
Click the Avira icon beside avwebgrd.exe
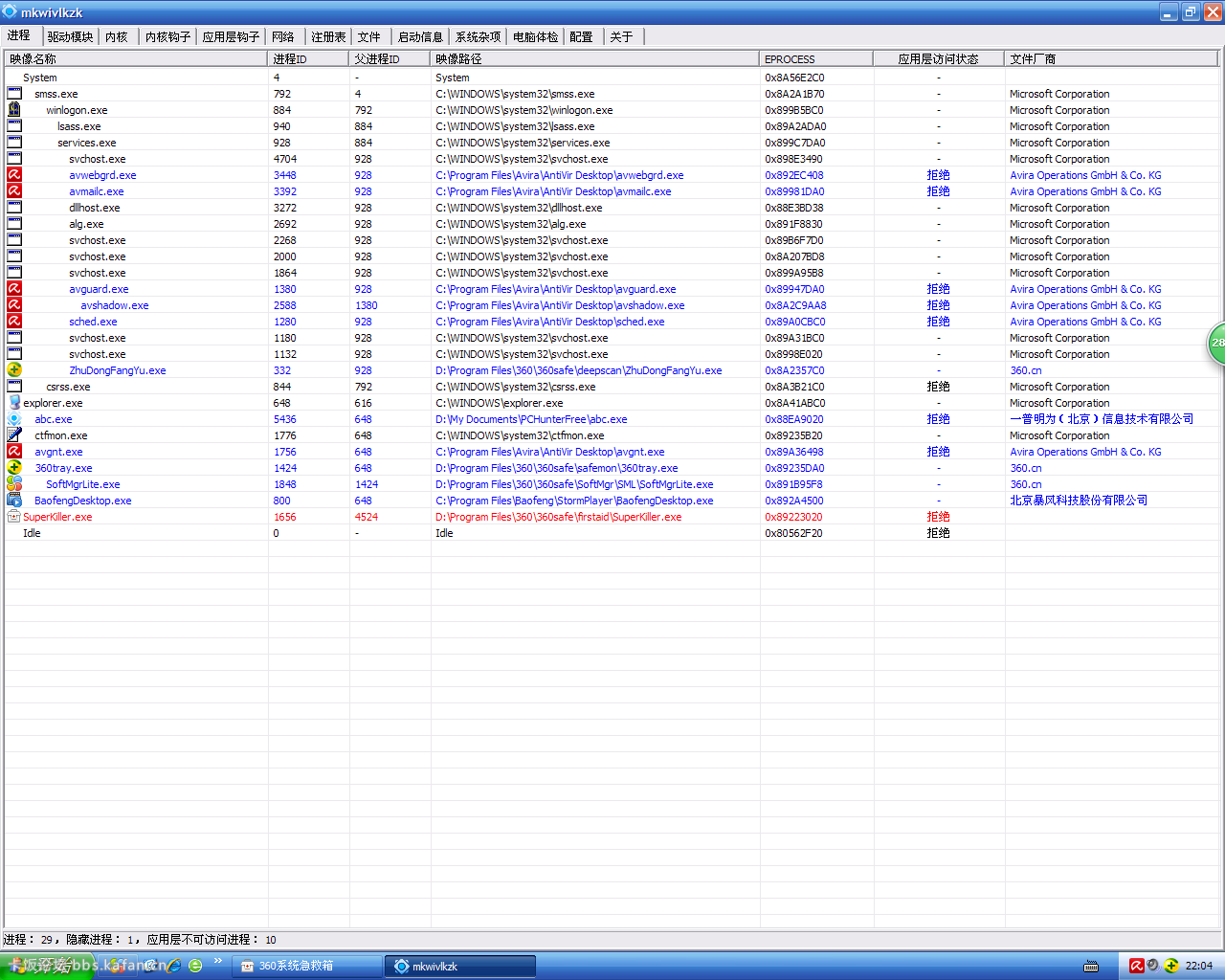pyautogui.click(x=14, y=175)
